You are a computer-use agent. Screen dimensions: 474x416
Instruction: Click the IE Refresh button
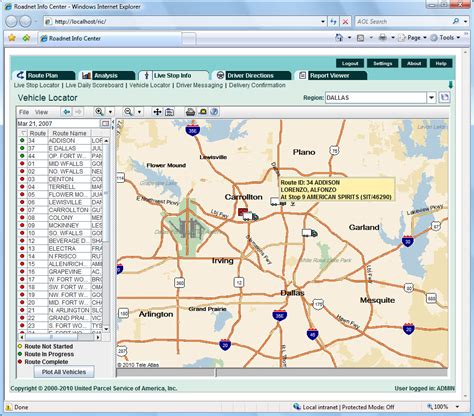coord(333,22)
